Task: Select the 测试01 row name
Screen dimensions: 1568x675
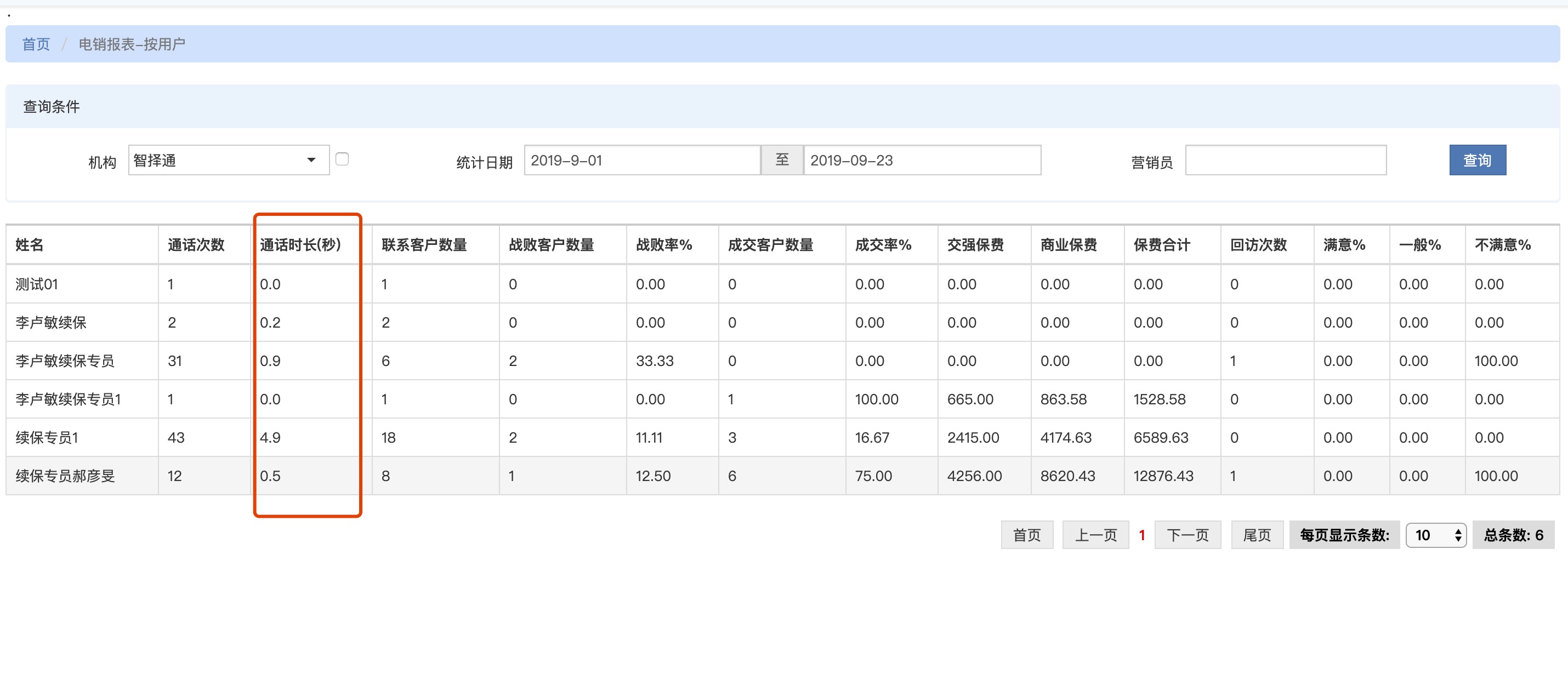Action: point(37,284)
